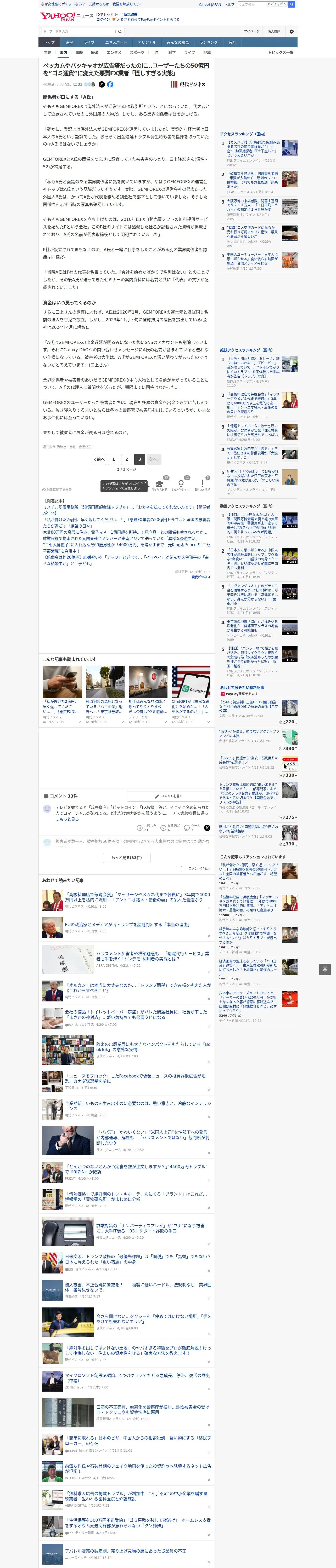Share the first comment on X

pos(207,828)
